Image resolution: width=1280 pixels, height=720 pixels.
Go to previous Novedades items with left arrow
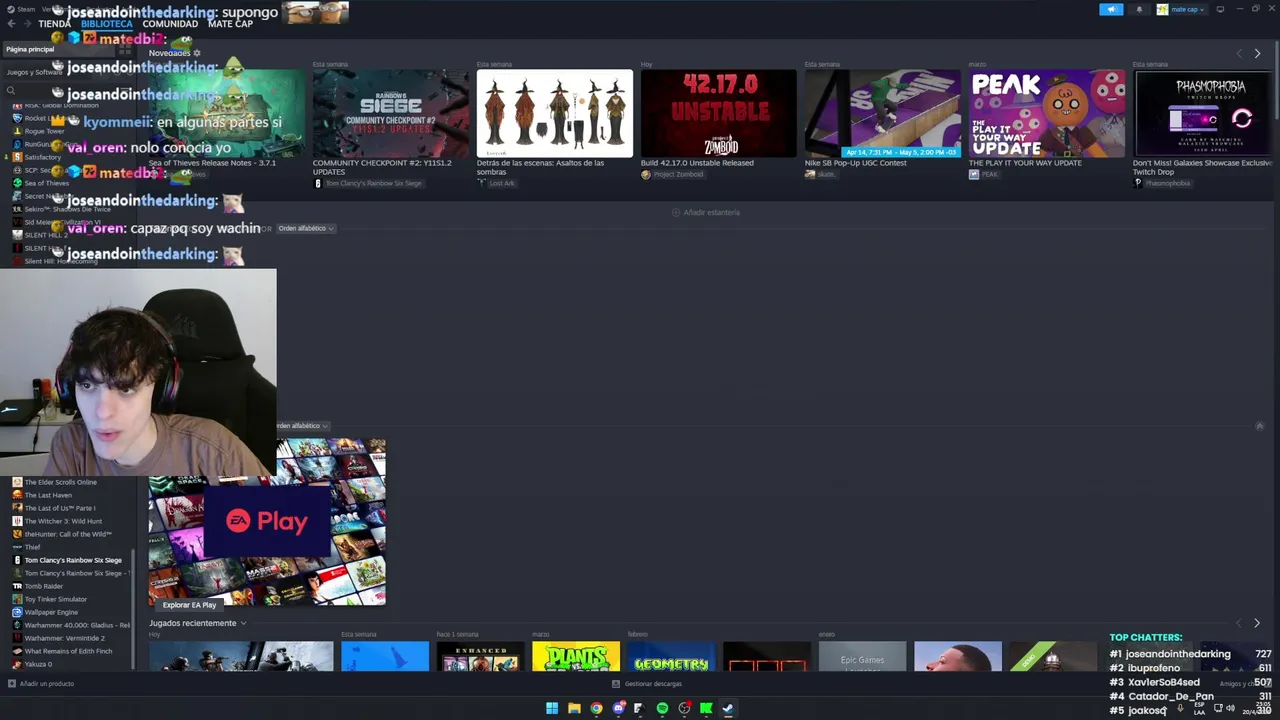1239,53
